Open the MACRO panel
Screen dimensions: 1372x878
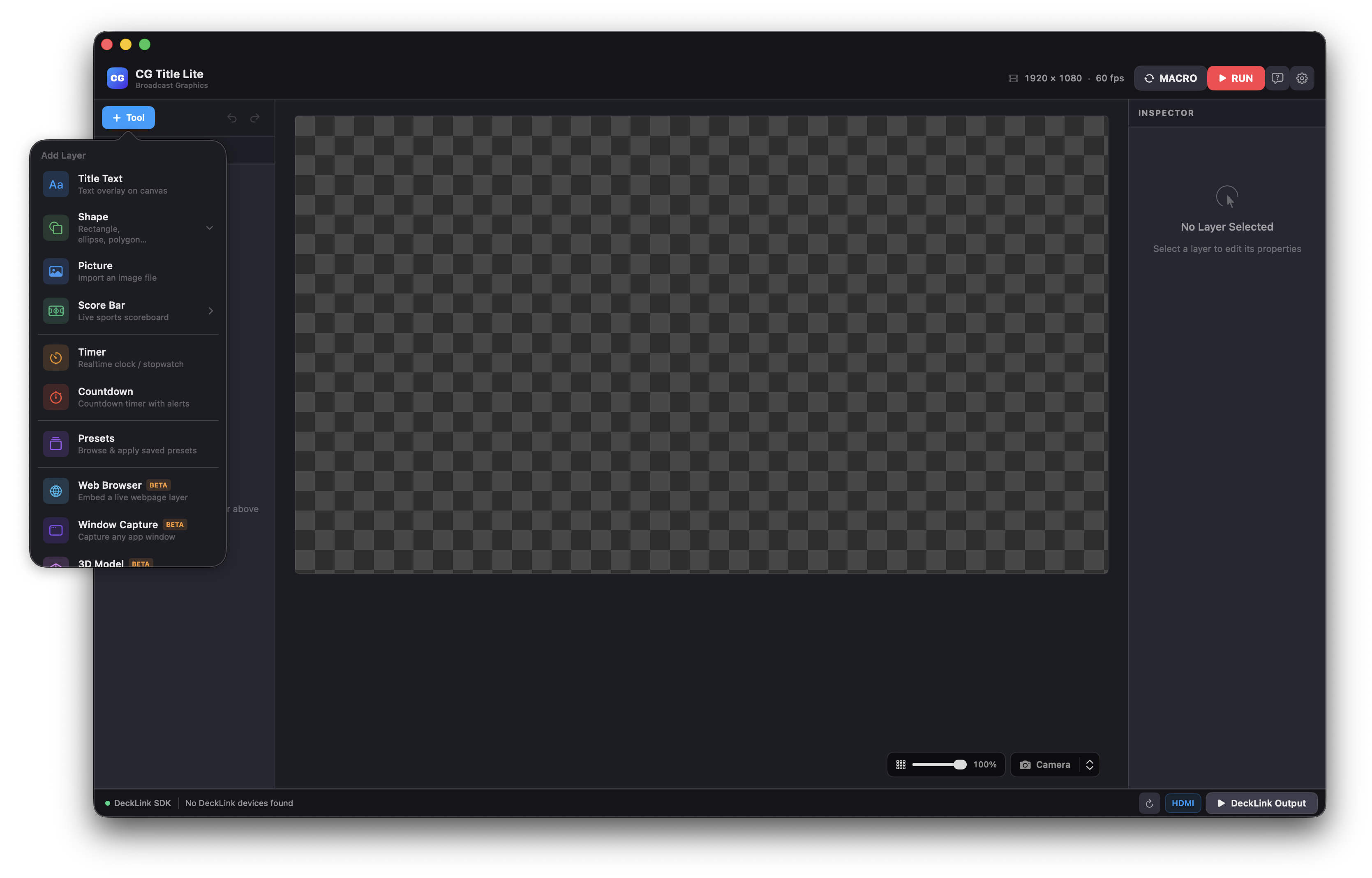pos(1170,78)
